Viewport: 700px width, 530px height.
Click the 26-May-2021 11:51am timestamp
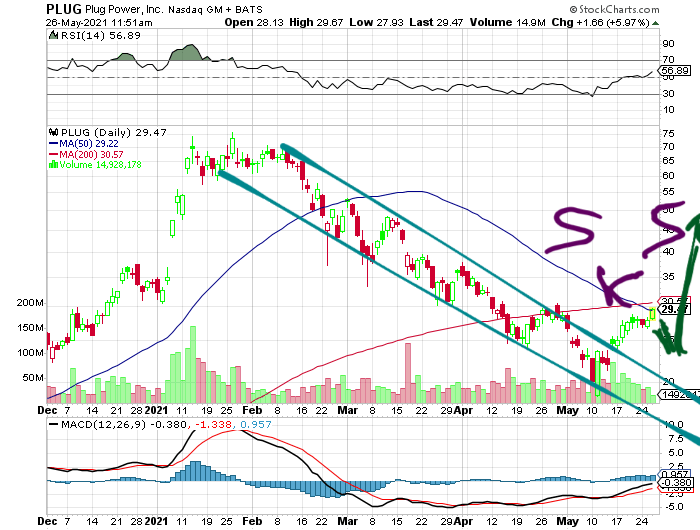[x=99, y=23]
